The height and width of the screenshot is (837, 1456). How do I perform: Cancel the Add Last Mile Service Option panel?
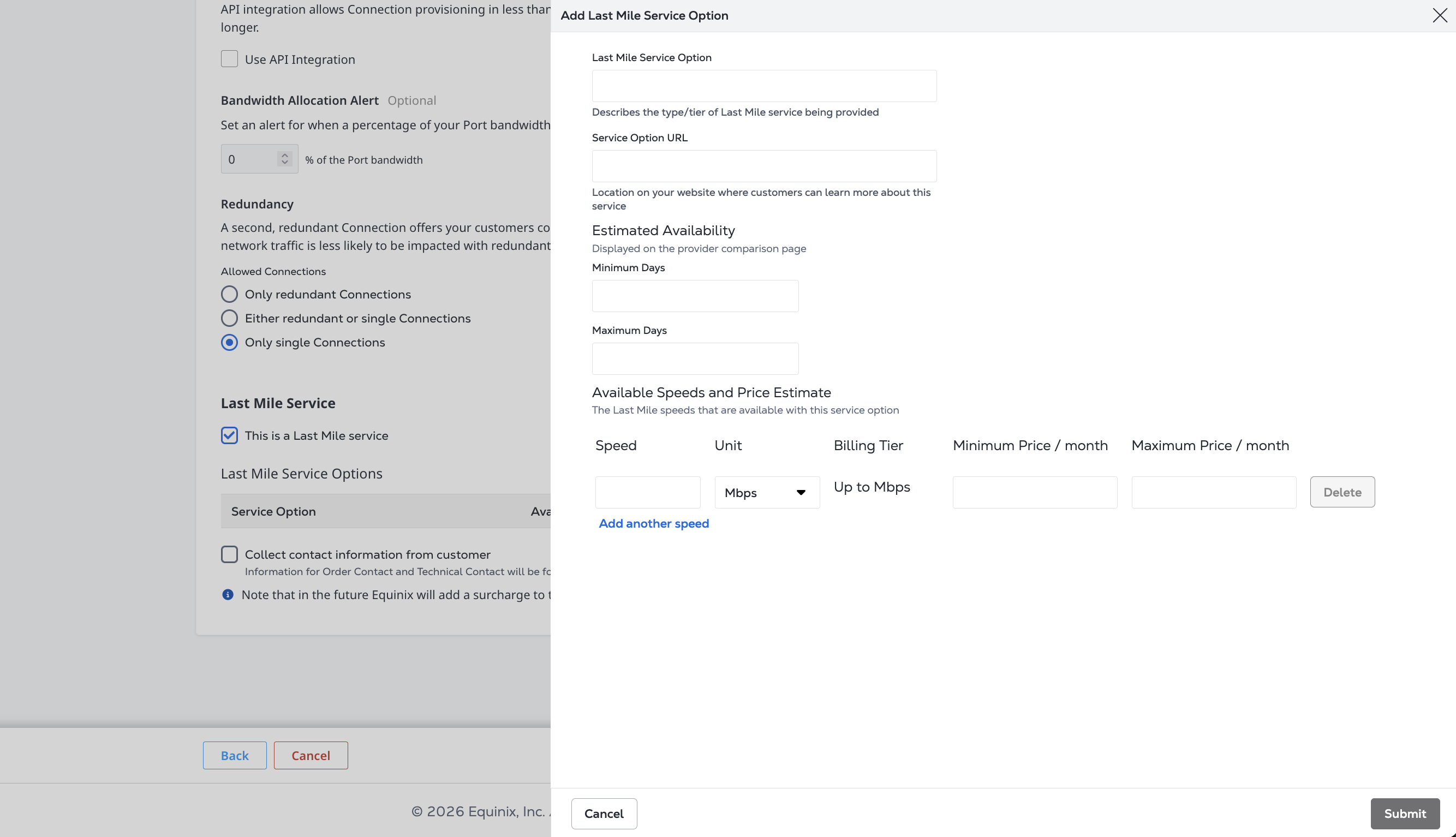pos(604,814)
